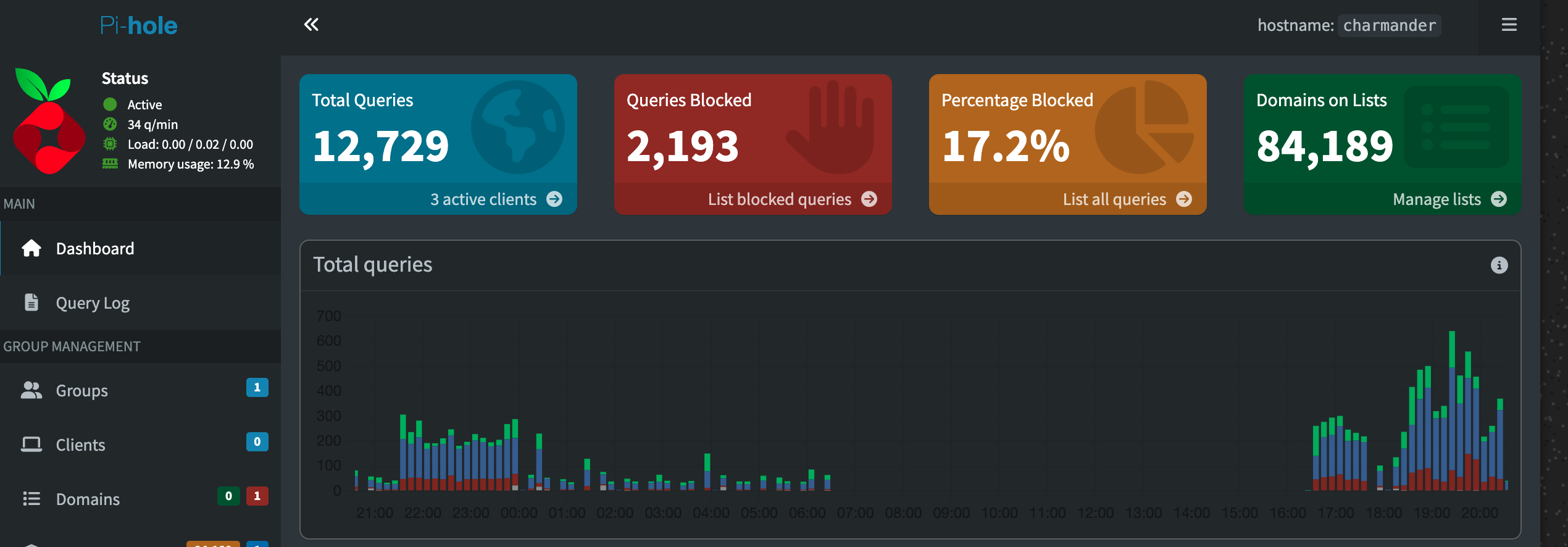
Task: Open the hamburger menu at top right
Action: pyautogui.click(x=1509, y=25)
